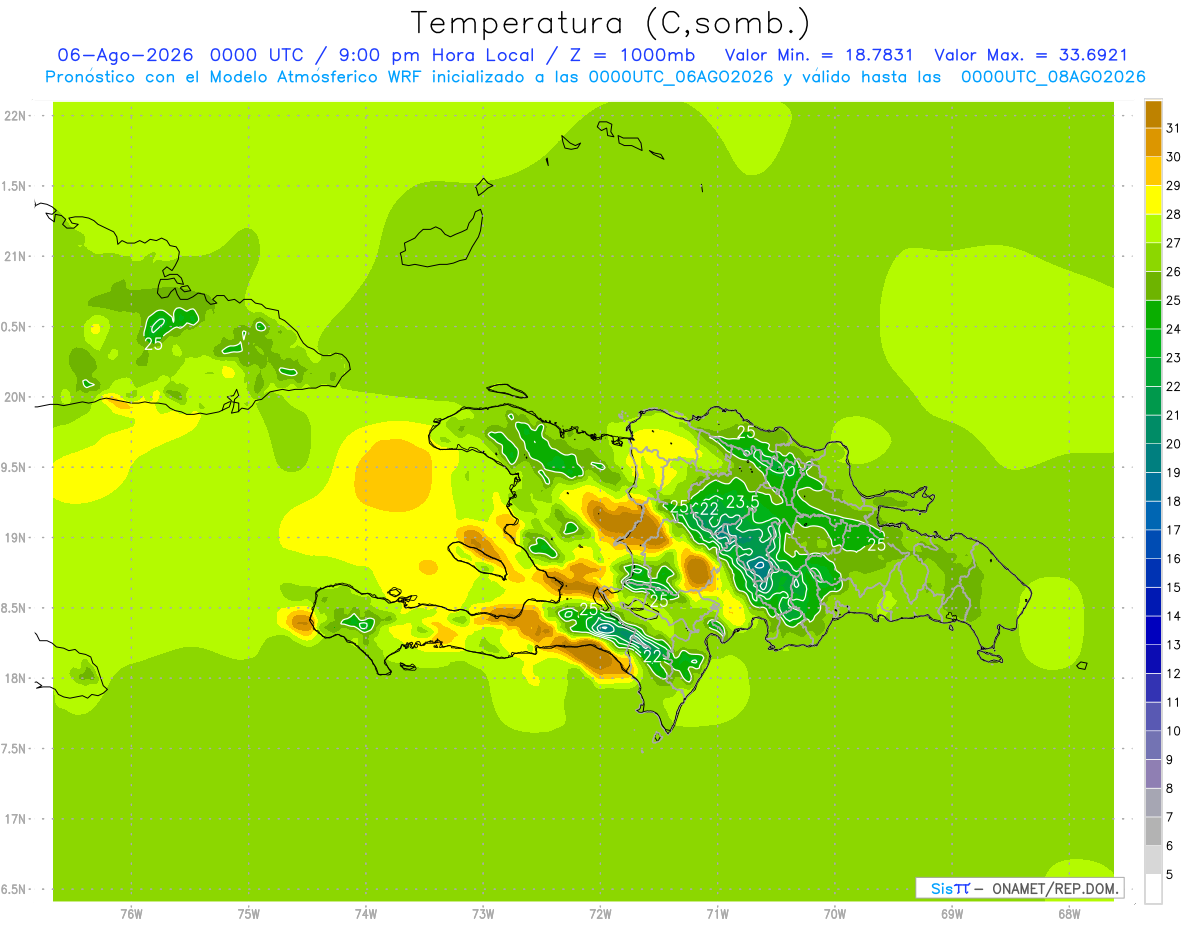Click the "23.5" contour label
Screen dimensions: 1200x927
tap(742, 501)
